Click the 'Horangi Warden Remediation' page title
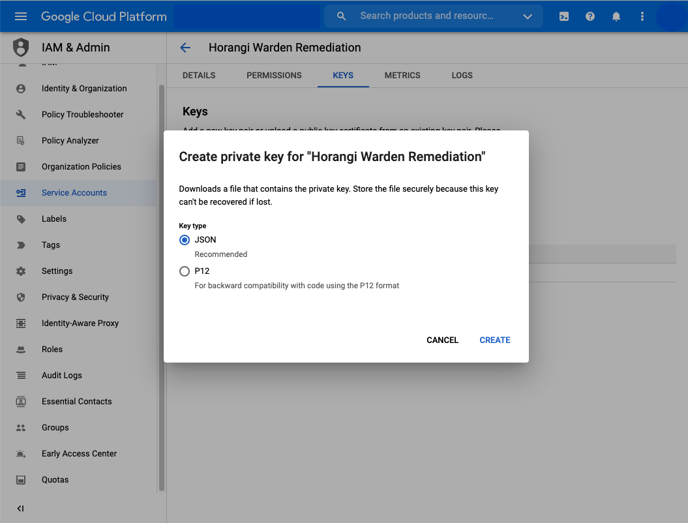 coord(284,47)
